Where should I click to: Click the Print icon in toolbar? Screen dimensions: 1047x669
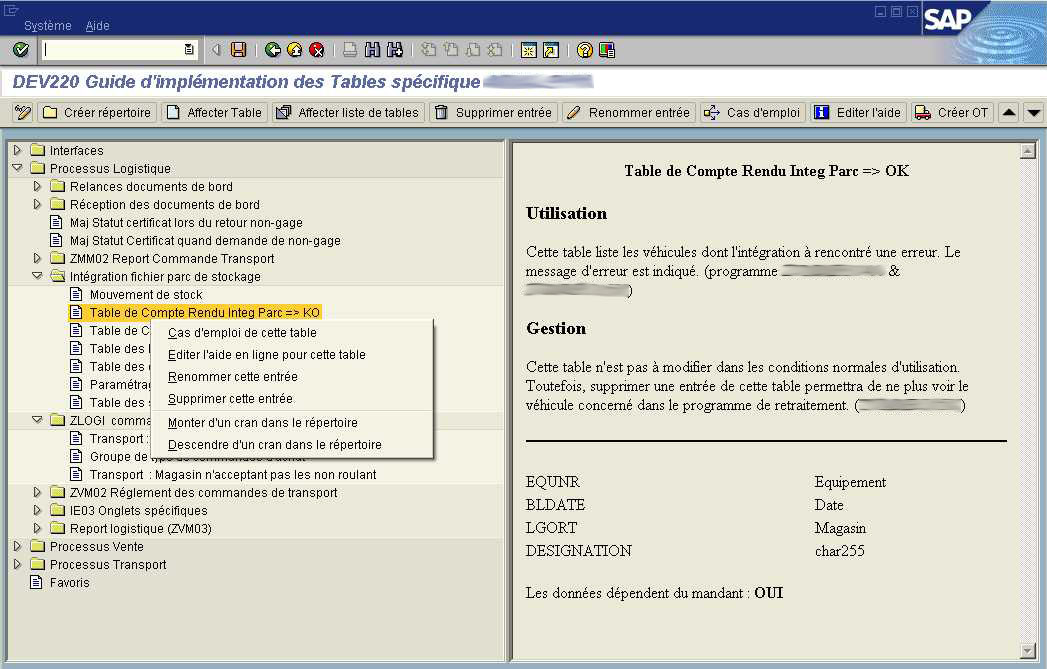[x=350, y=50]
